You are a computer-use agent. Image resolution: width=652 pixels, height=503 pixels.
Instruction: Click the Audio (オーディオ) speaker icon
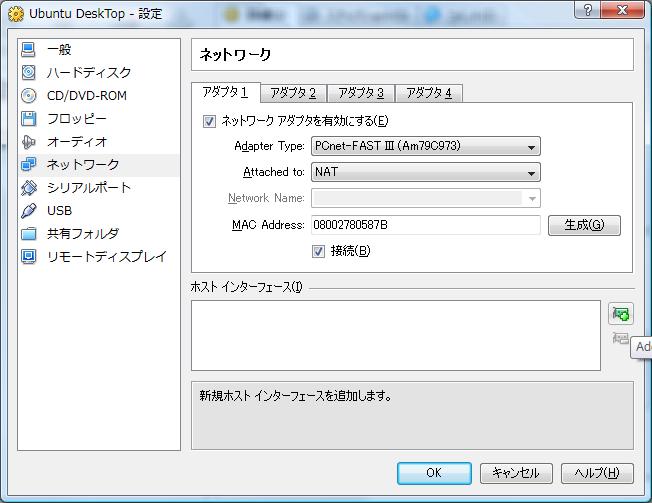[x=28, y=142]
